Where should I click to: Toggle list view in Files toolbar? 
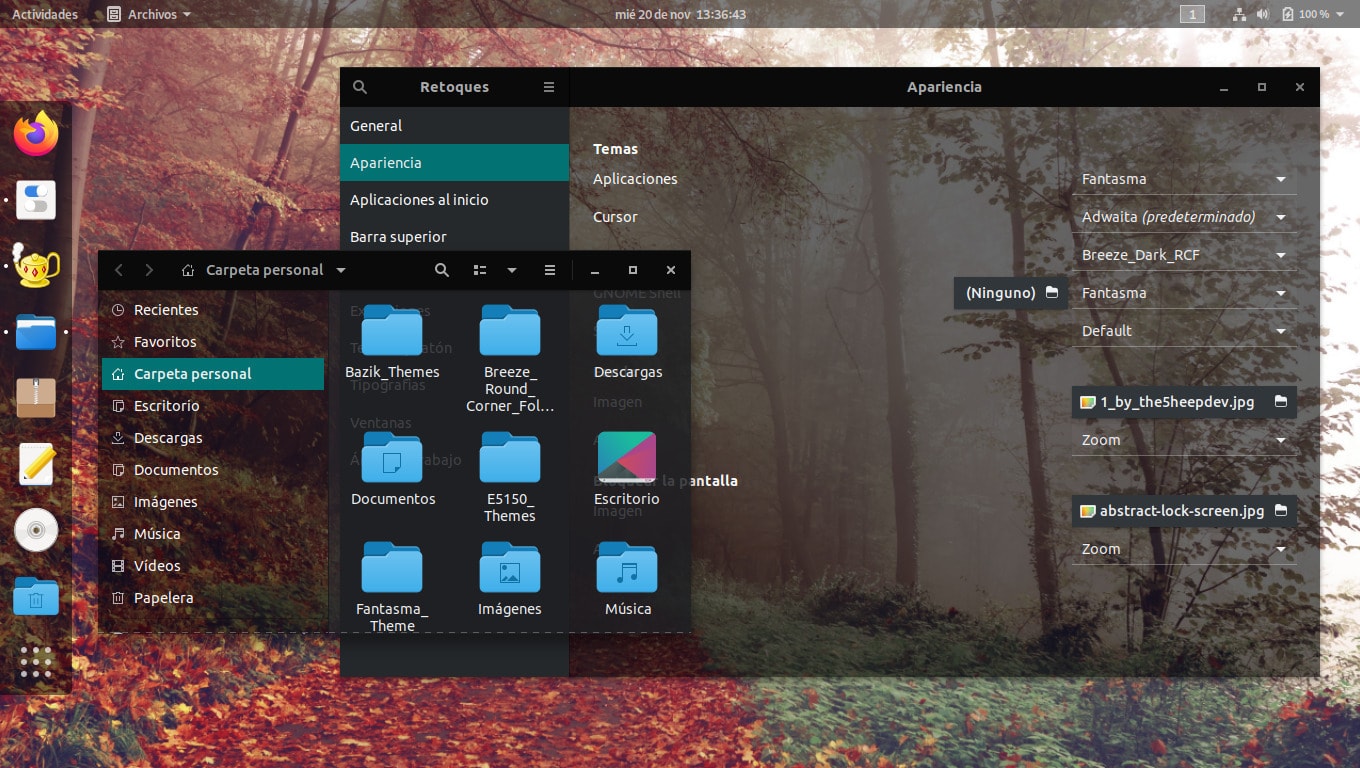coord(480,270)
